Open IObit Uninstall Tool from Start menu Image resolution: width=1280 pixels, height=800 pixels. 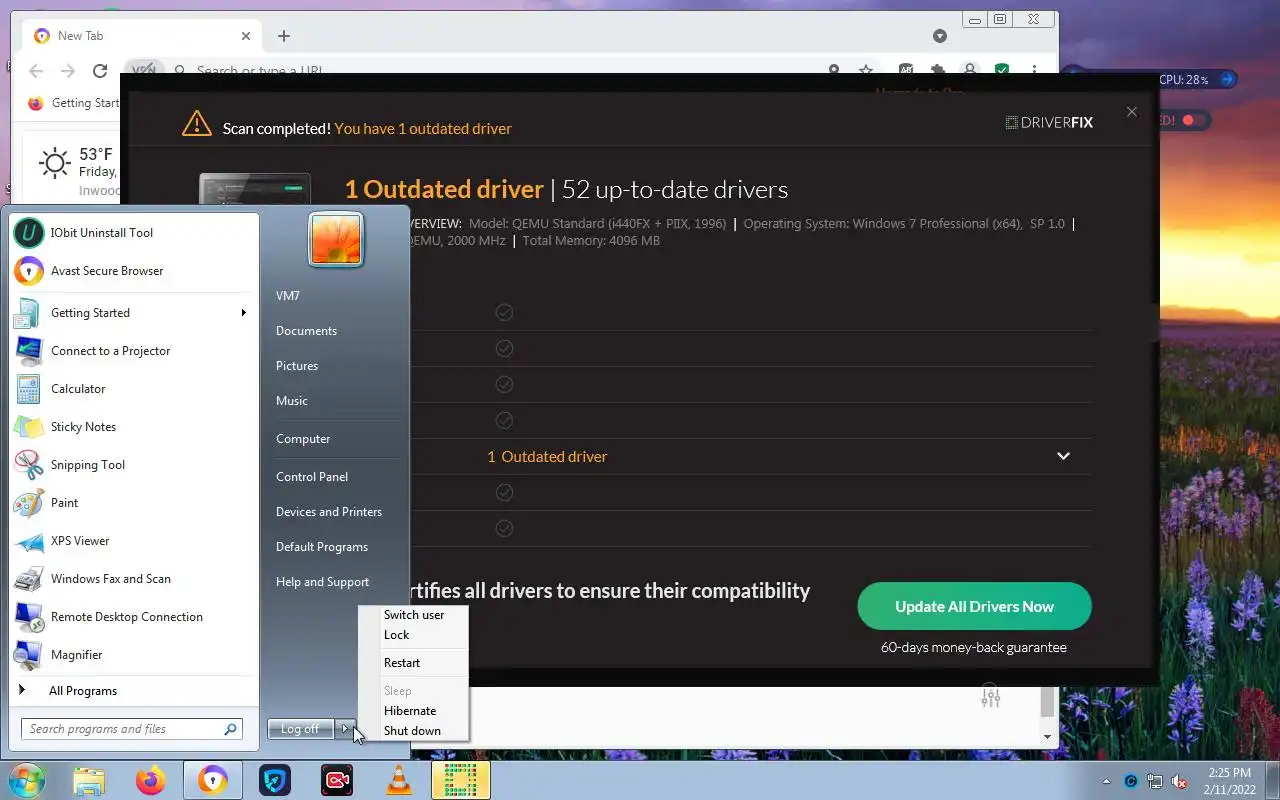[134, 233]
